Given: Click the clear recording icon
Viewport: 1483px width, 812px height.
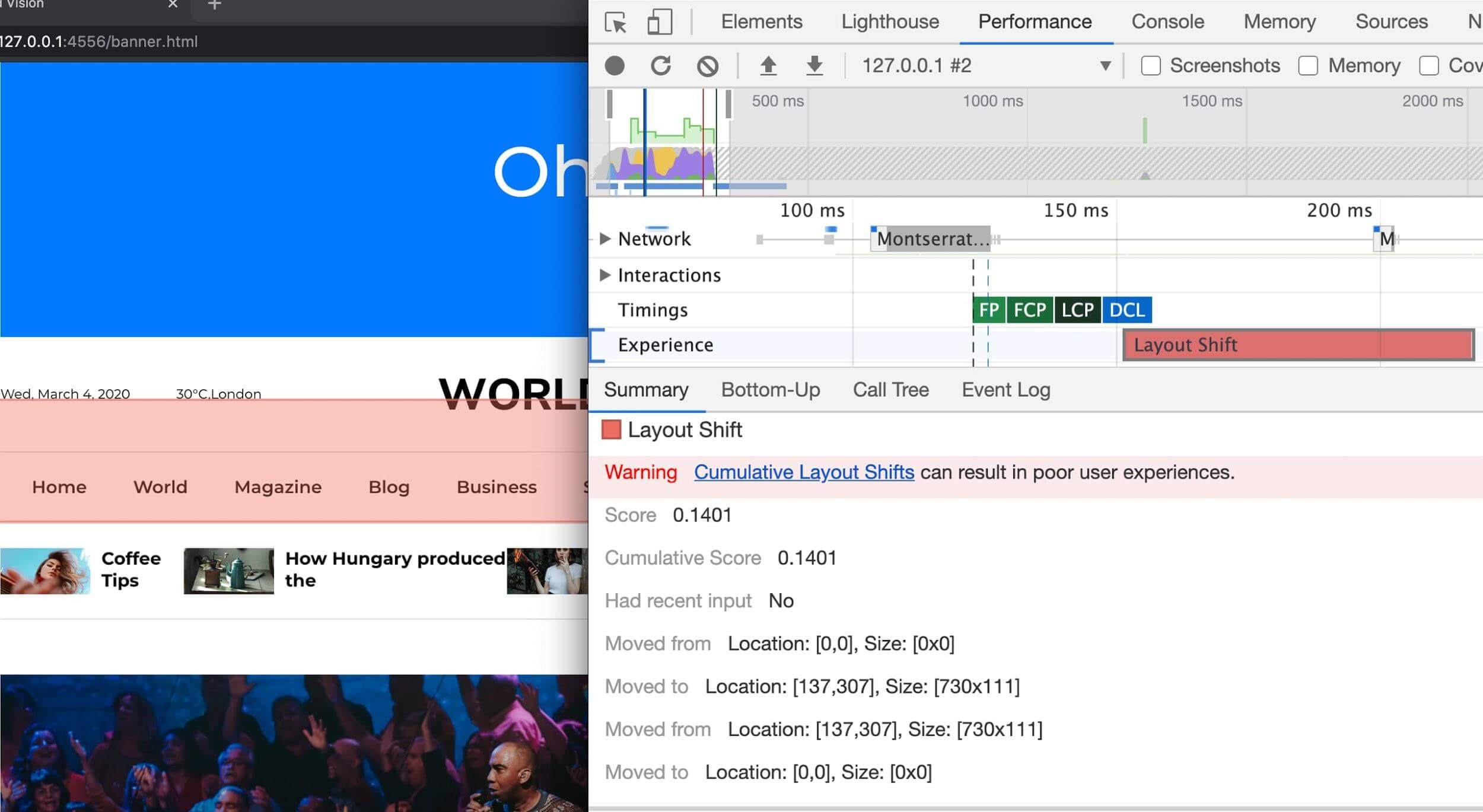Looking at the screenshot, I should (706, 66).
